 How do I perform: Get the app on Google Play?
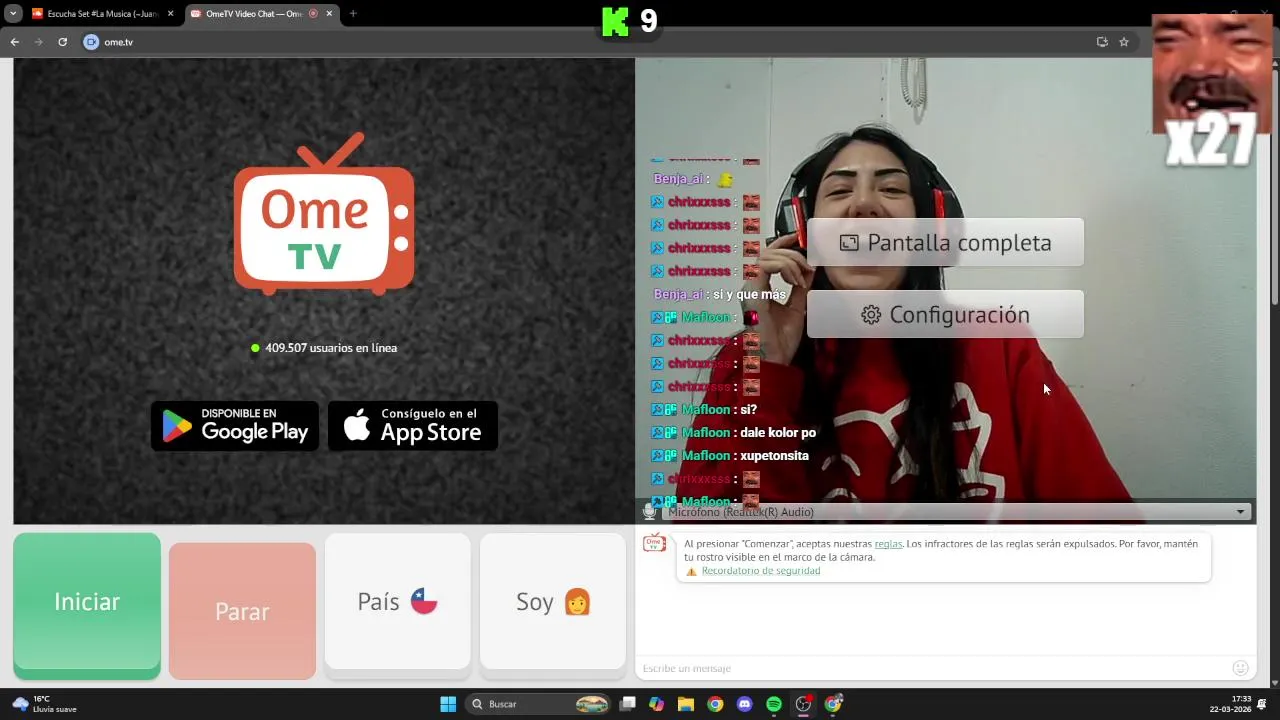(x=235, y=426)
